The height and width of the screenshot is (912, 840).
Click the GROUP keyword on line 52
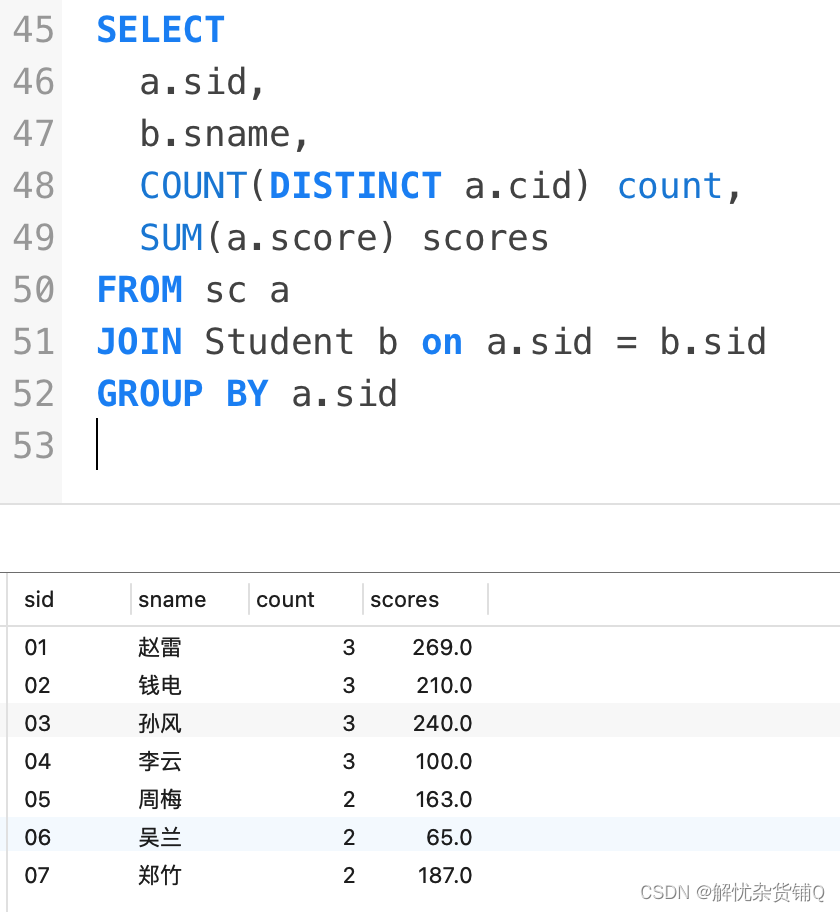150,394
